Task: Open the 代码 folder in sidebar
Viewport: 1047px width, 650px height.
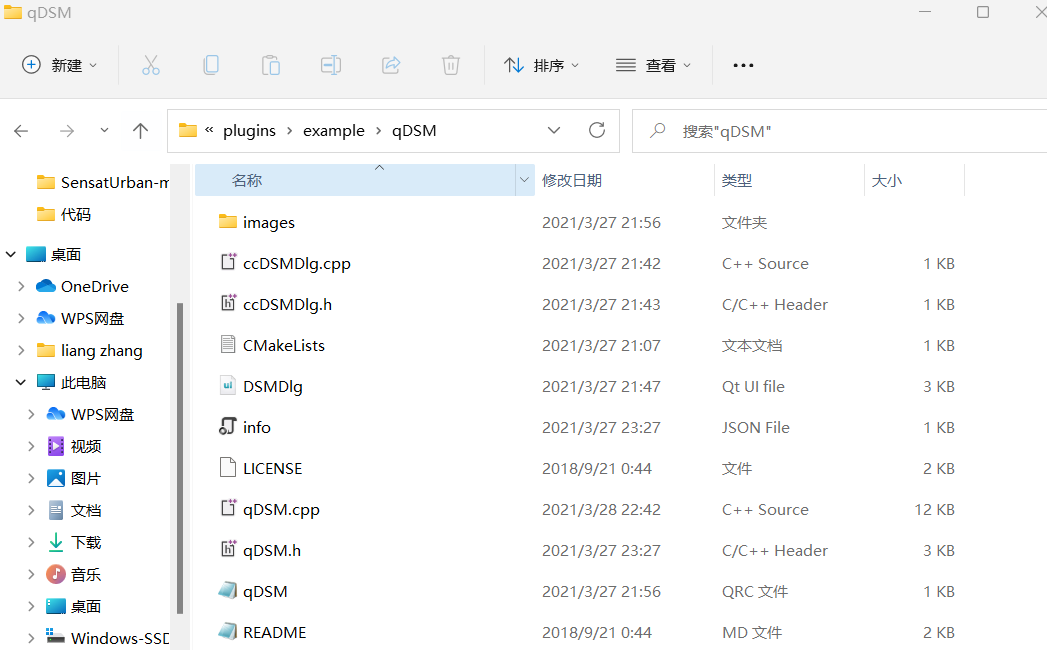Action: click(63, 214)
